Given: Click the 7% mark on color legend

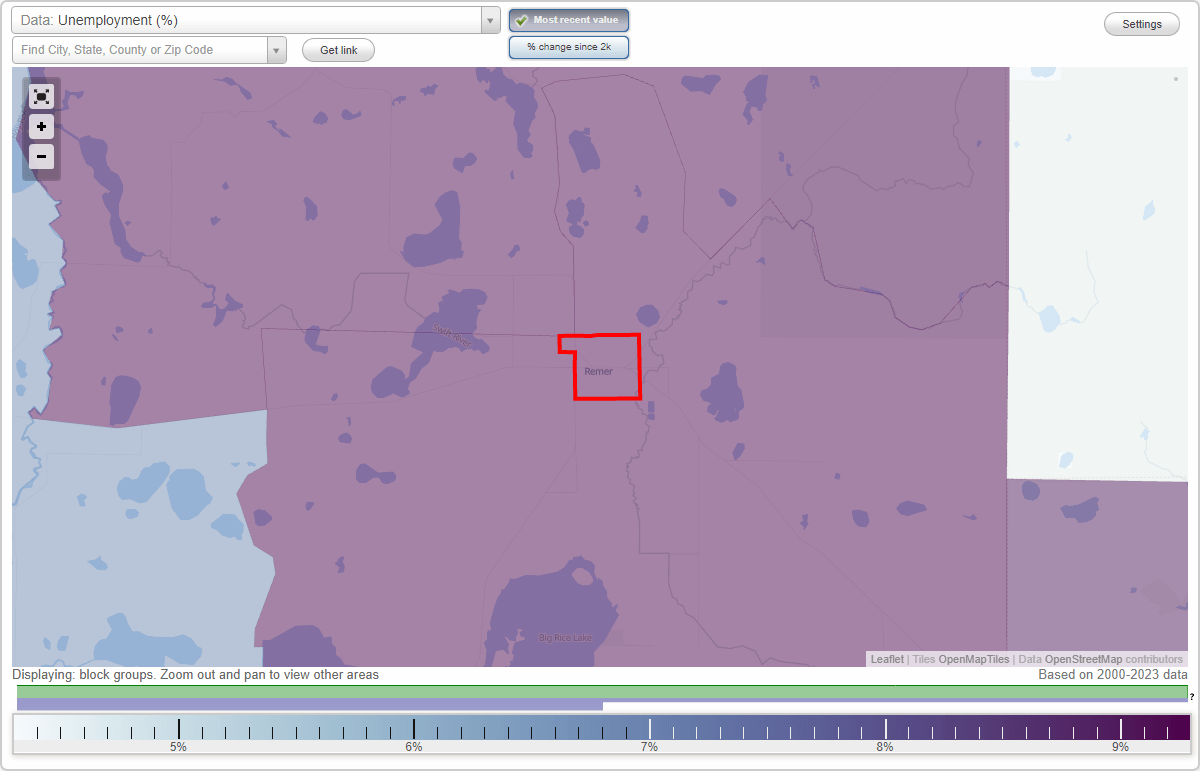Looking at the screenshot, I should (649, 728).
